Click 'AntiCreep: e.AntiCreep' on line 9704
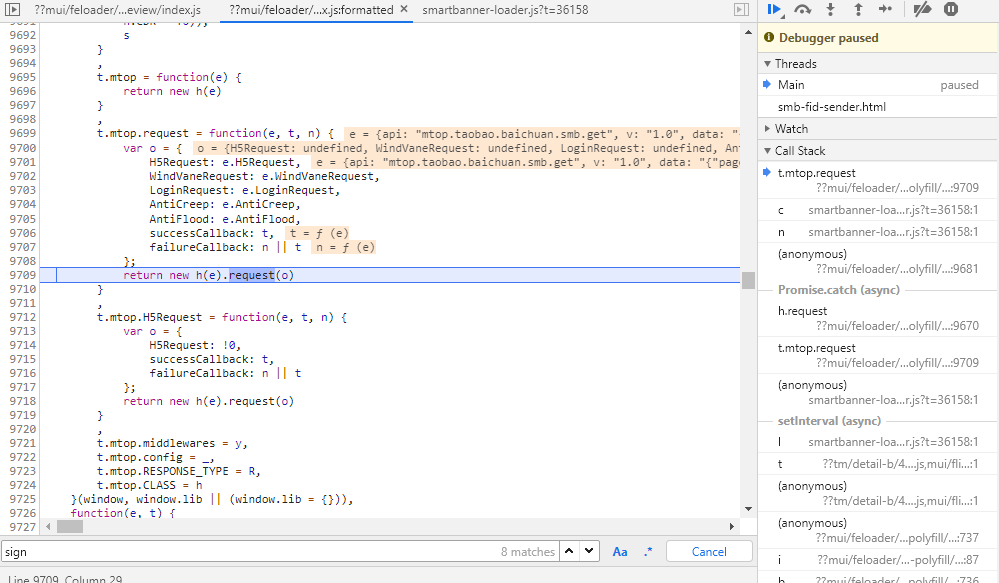 tap(222, 204)
